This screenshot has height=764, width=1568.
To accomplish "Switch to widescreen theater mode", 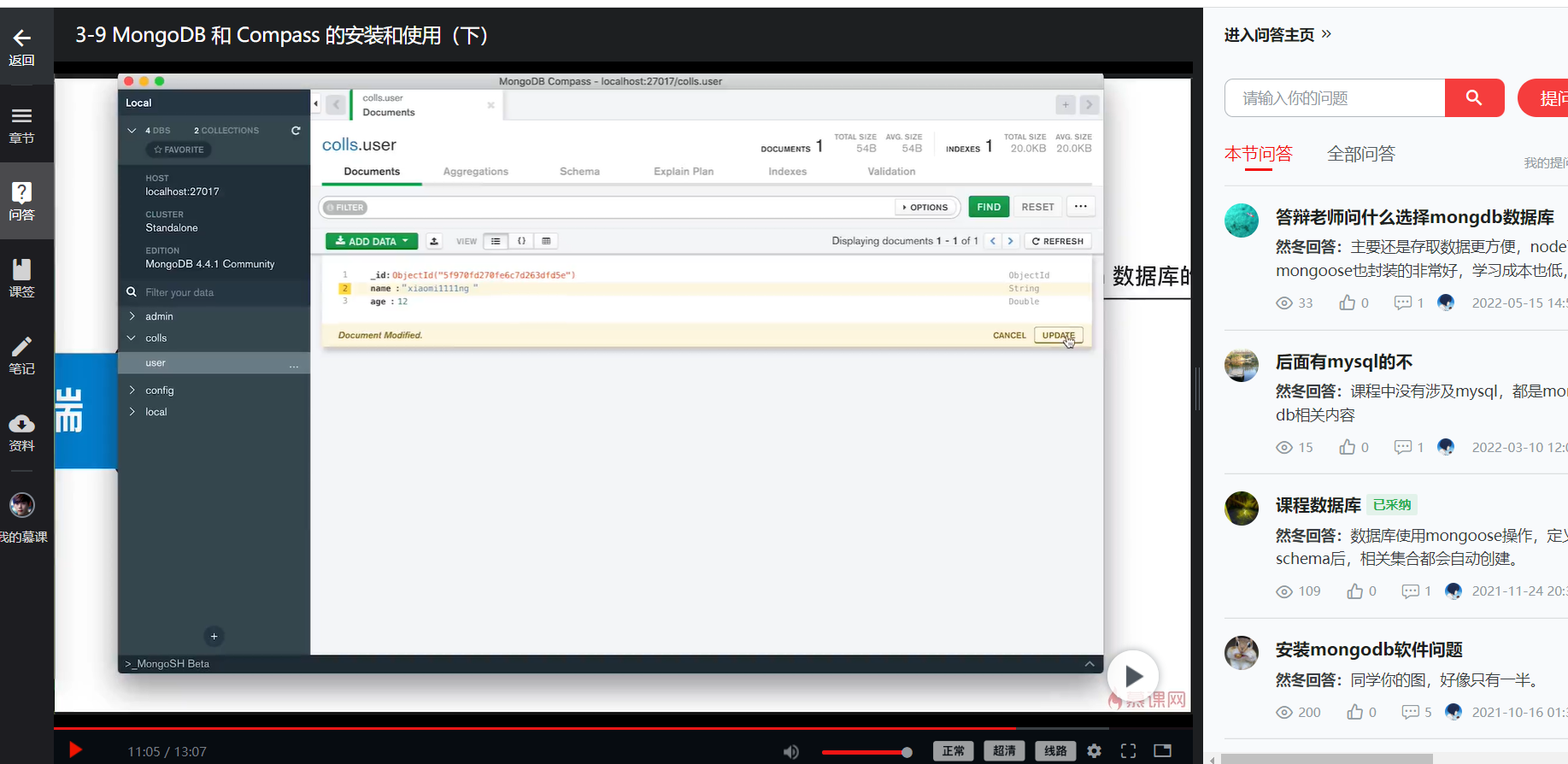I will (1163, 751).
